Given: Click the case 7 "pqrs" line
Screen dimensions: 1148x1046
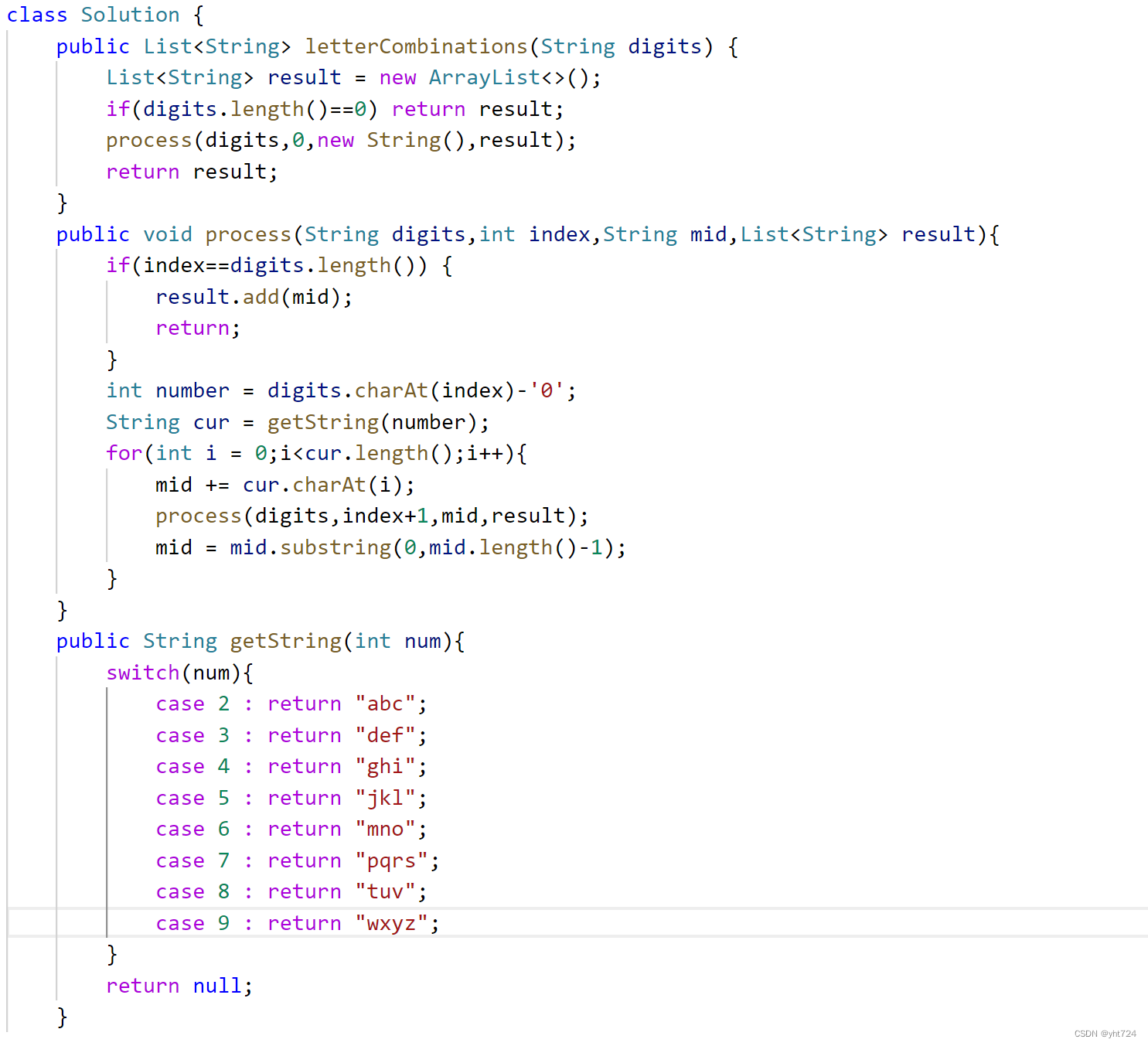Looking at the screenshot, I should pos(298,860).
